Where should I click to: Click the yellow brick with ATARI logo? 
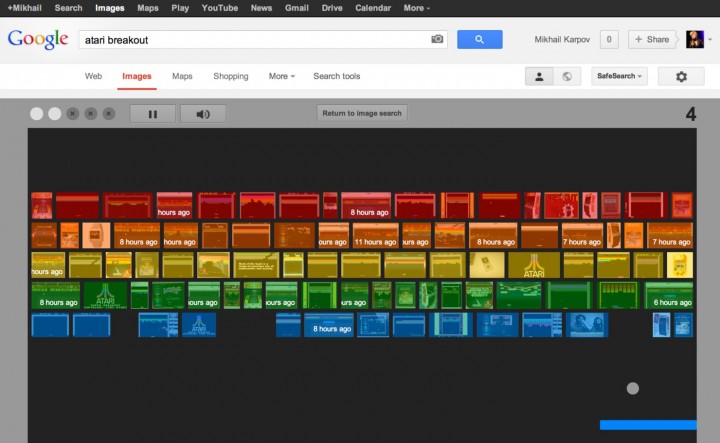coord(534,265)
